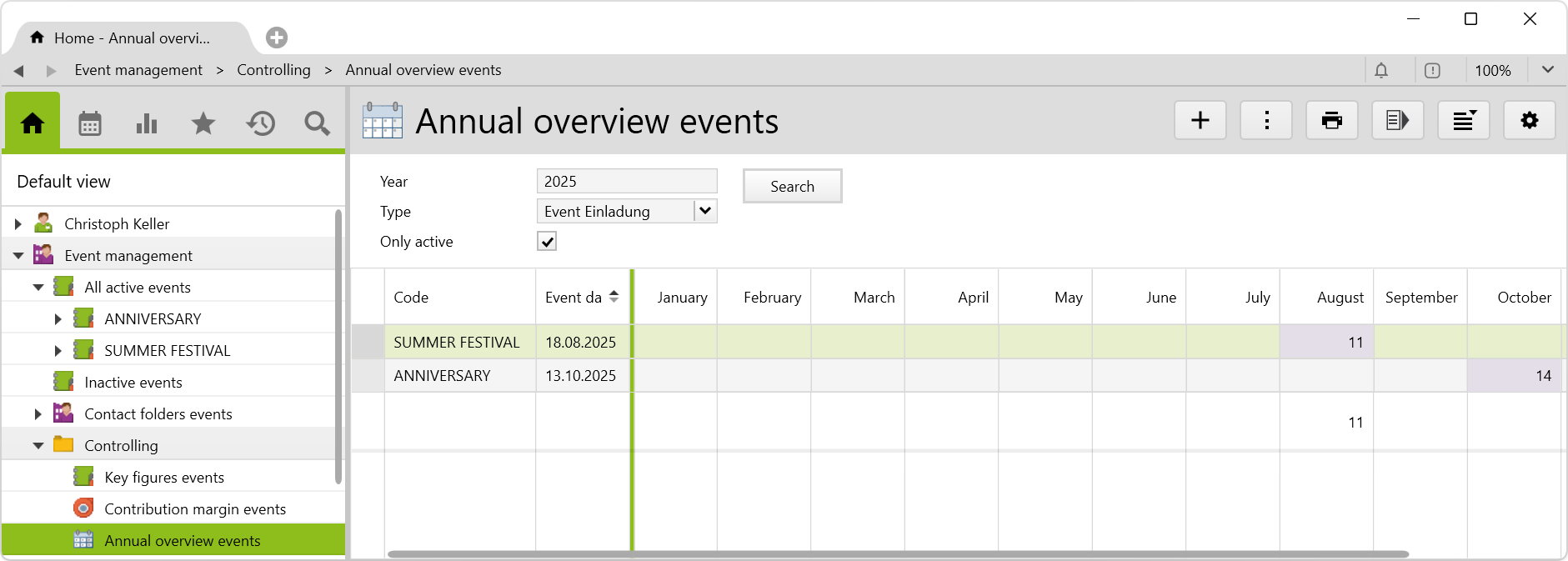This screenshot has height=561, width=1568.
Task: Select Contribution margin events in tree
Action: click(194, 509)
